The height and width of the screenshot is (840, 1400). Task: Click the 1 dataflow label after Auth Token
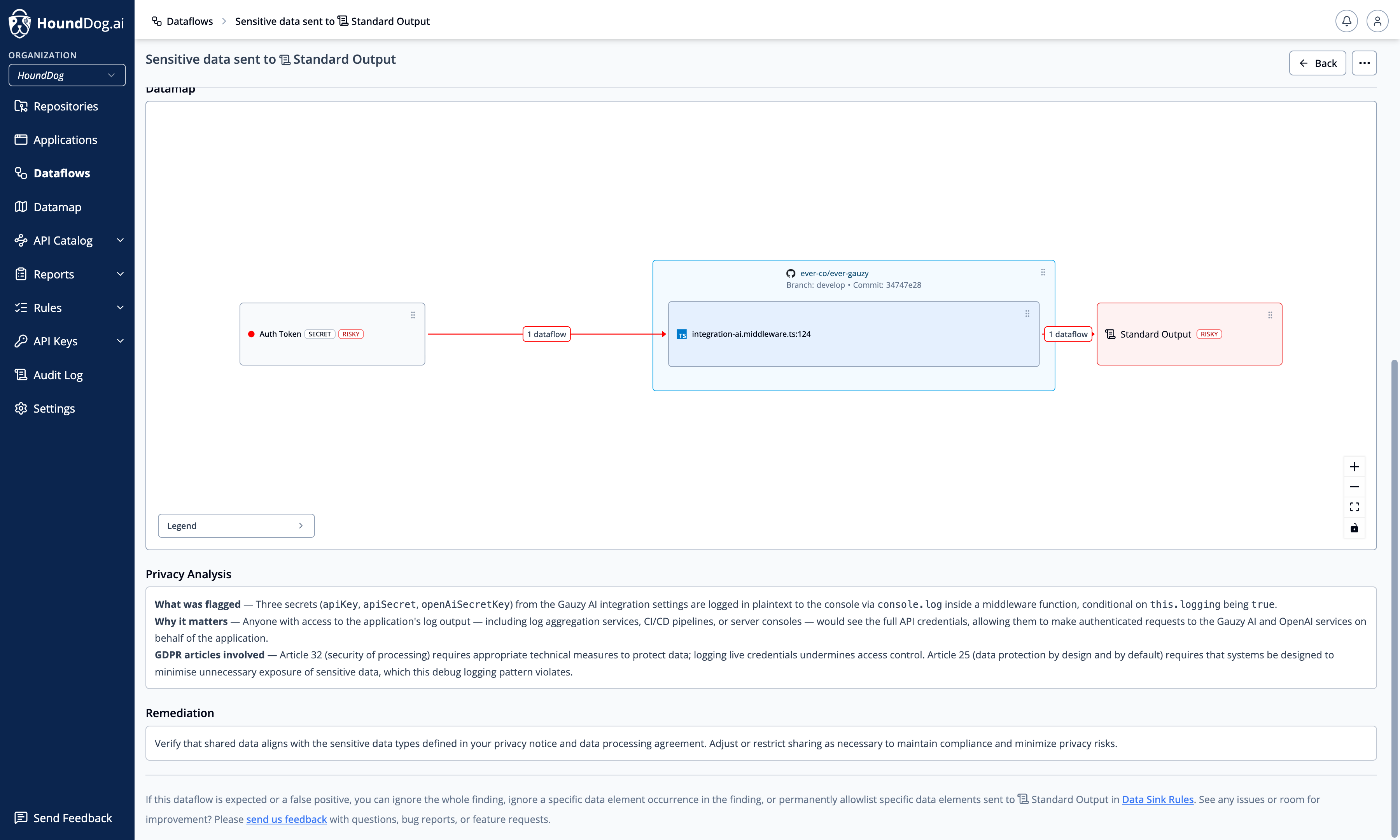coord(547,334)
